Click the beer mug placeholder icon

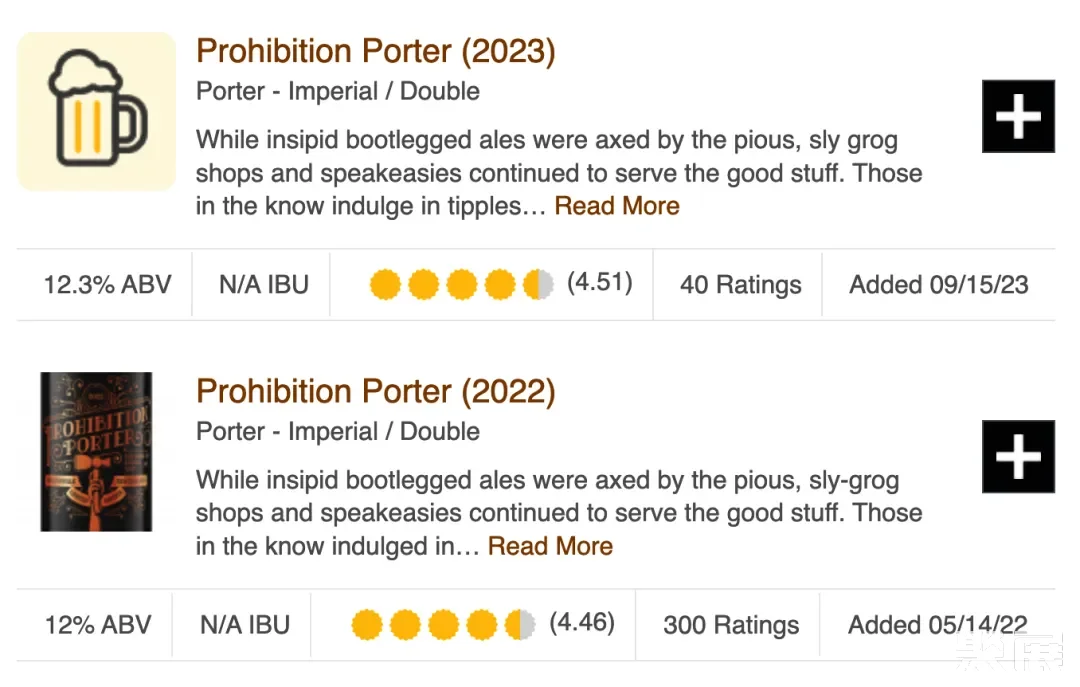[x=97, y=111]
